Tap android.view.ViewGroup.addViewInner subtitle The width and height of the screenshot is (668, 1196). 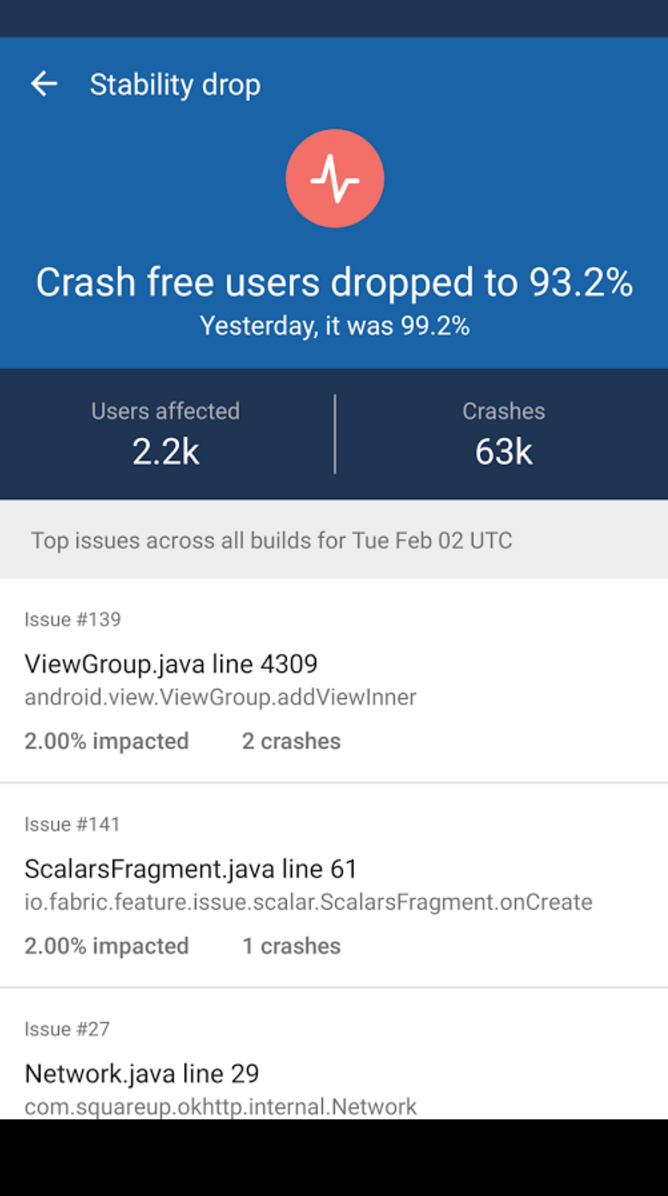[220, 698]
